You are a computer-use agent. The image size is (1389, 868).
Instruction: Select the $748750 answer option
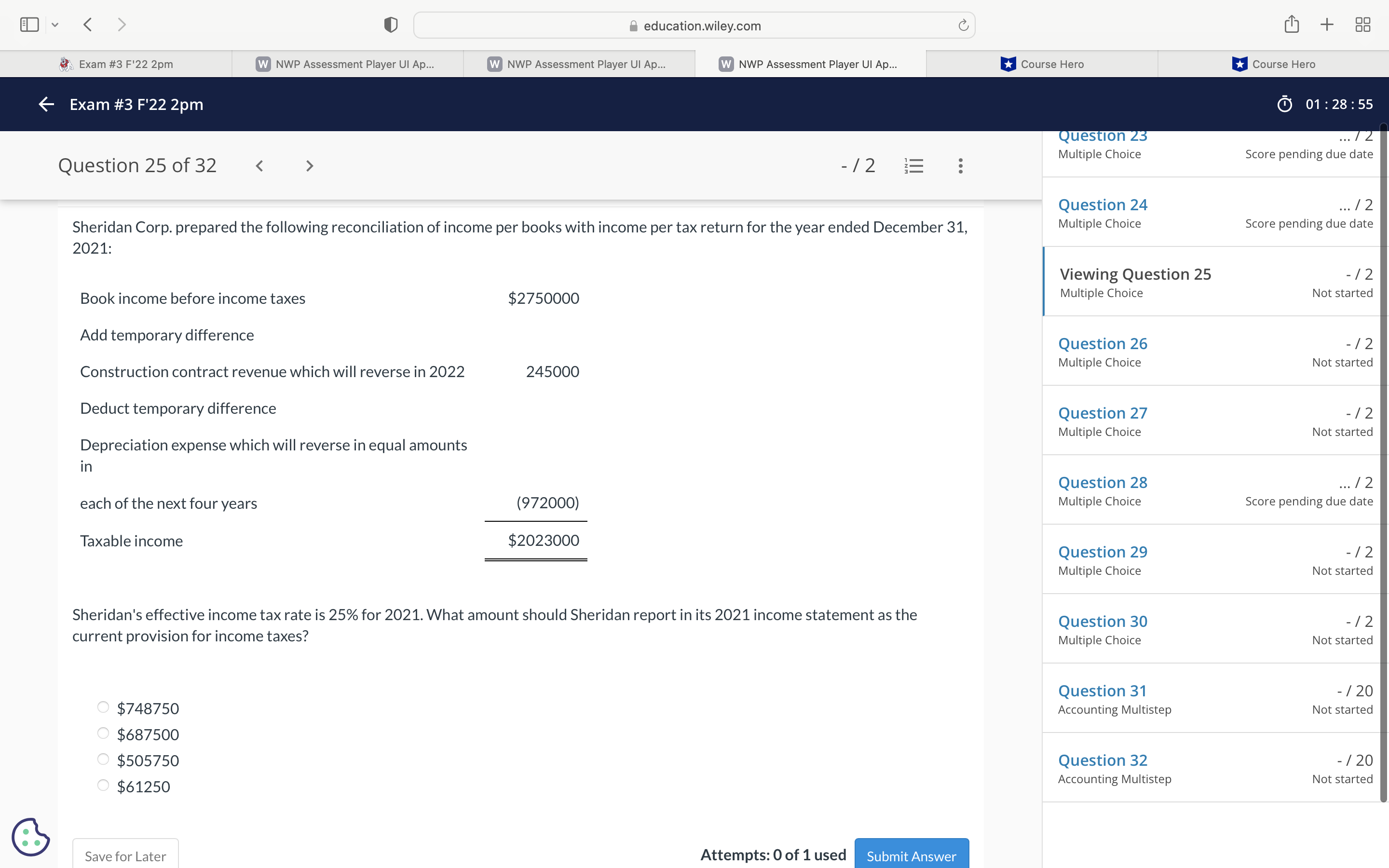pyautogui.click(x=103, y=707)
